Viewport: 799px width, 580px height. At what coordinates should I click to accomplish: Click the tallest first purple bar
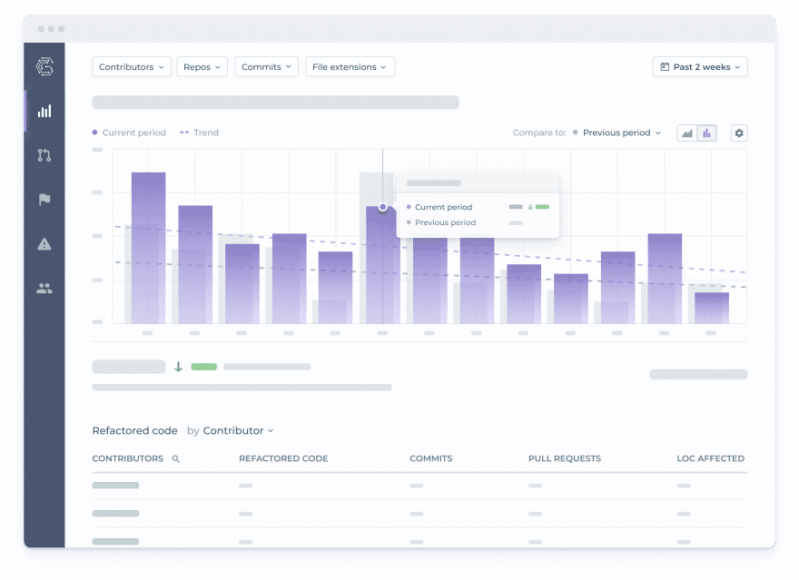pyautogui.click(x=148, y=248)
